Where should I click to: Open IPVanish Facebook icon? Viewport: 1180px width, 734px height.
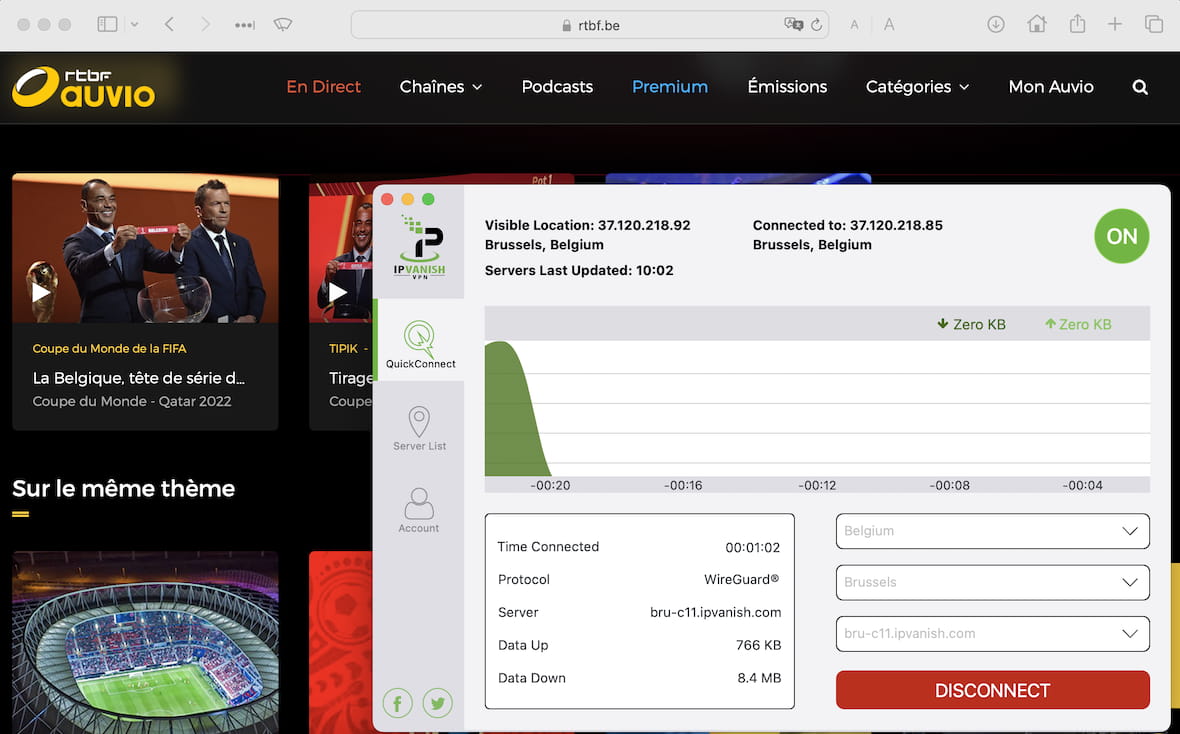tap(397, 703)
